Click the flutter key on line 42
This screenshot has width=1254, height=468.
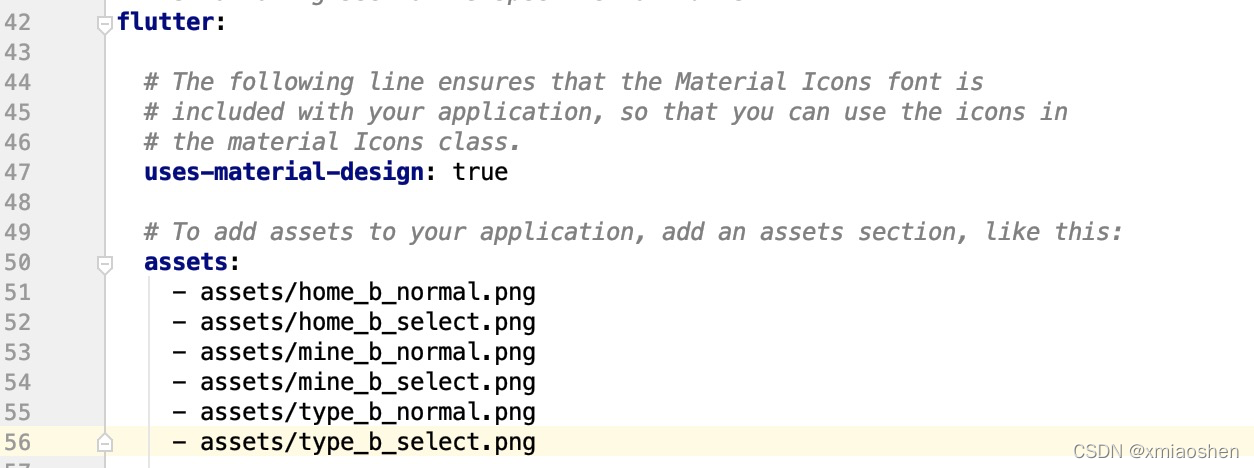165,22
